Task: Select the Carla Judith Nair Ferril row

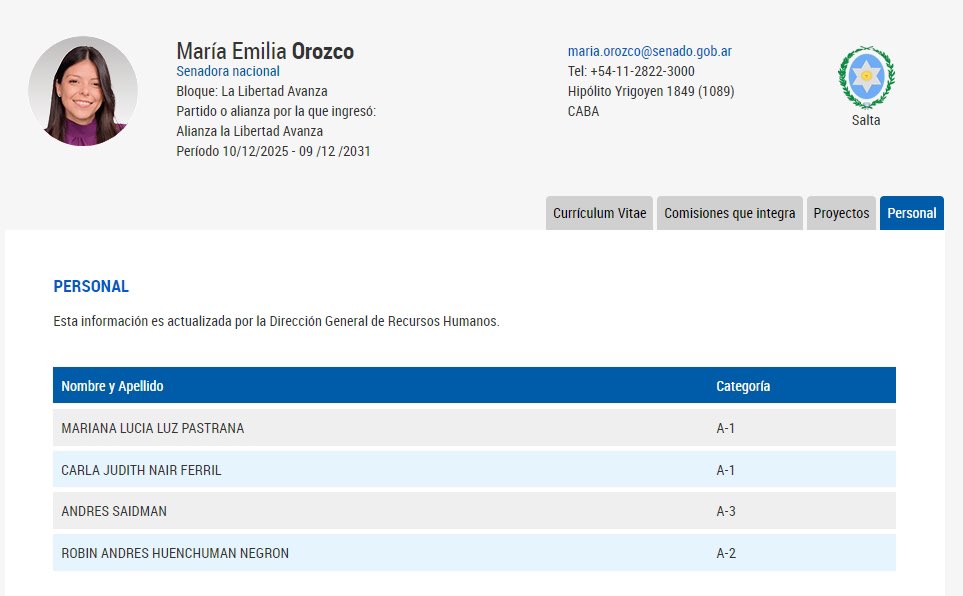Action: coord(141,470)
